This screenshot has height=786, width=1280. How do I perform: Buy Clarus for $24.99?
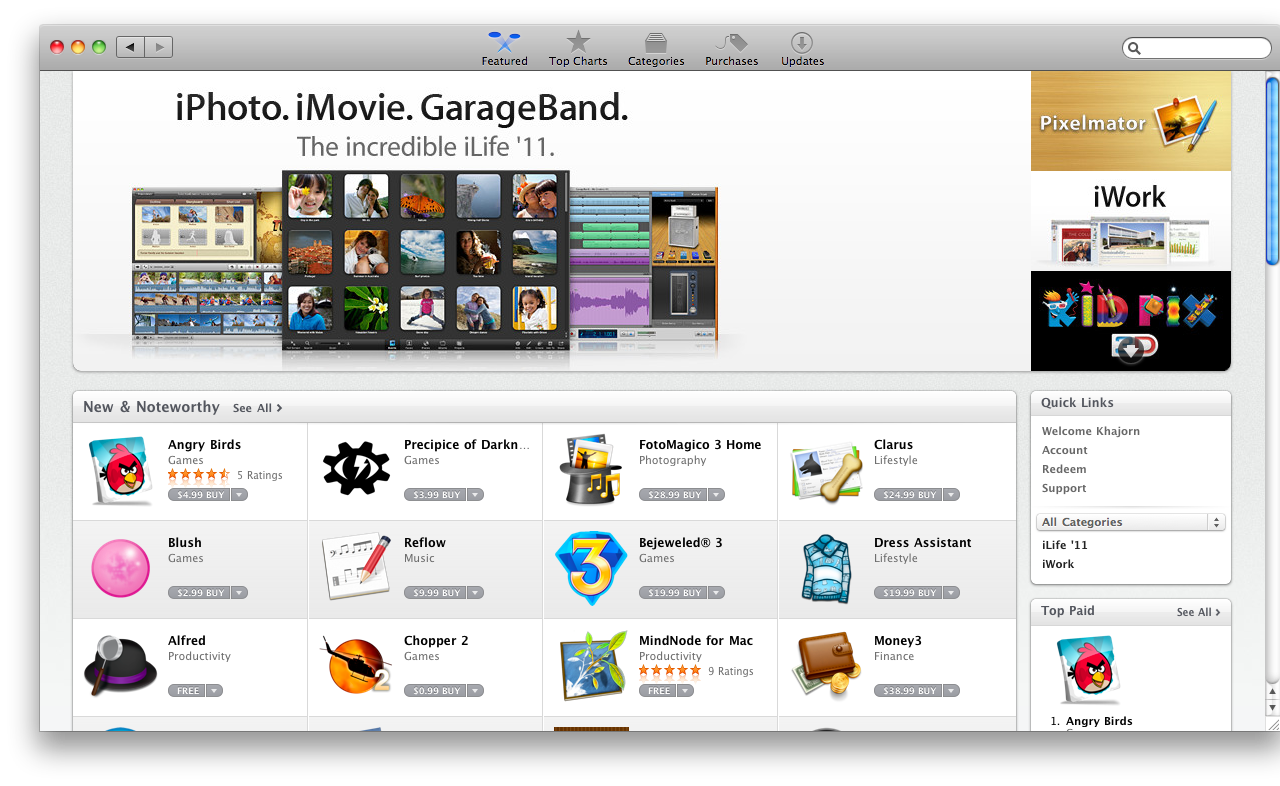907,495
